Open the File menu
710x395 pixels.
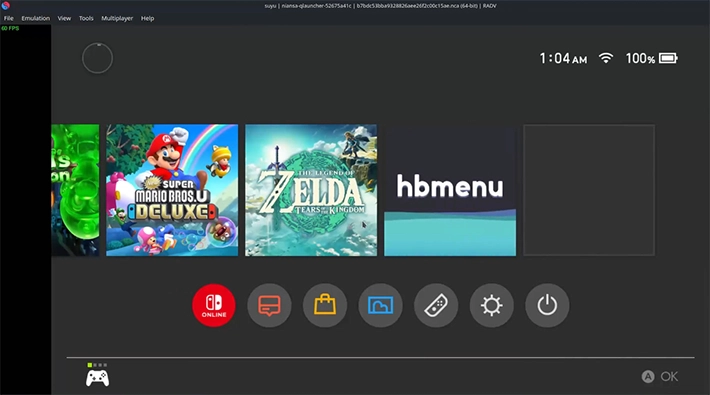9,18
